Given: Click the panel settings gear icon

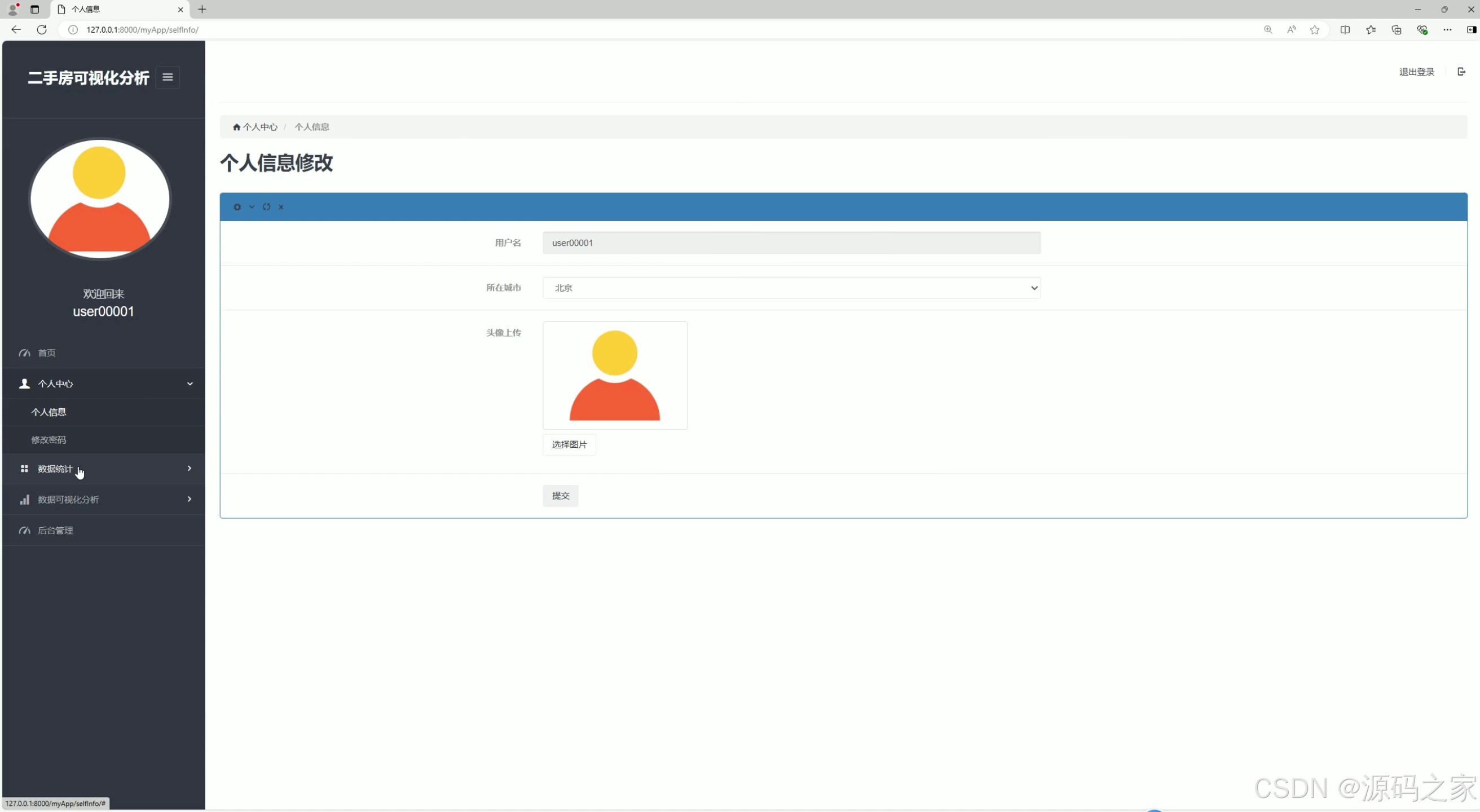Looking at the screenshot, I should pyautogui.click(x=237, y=207).
